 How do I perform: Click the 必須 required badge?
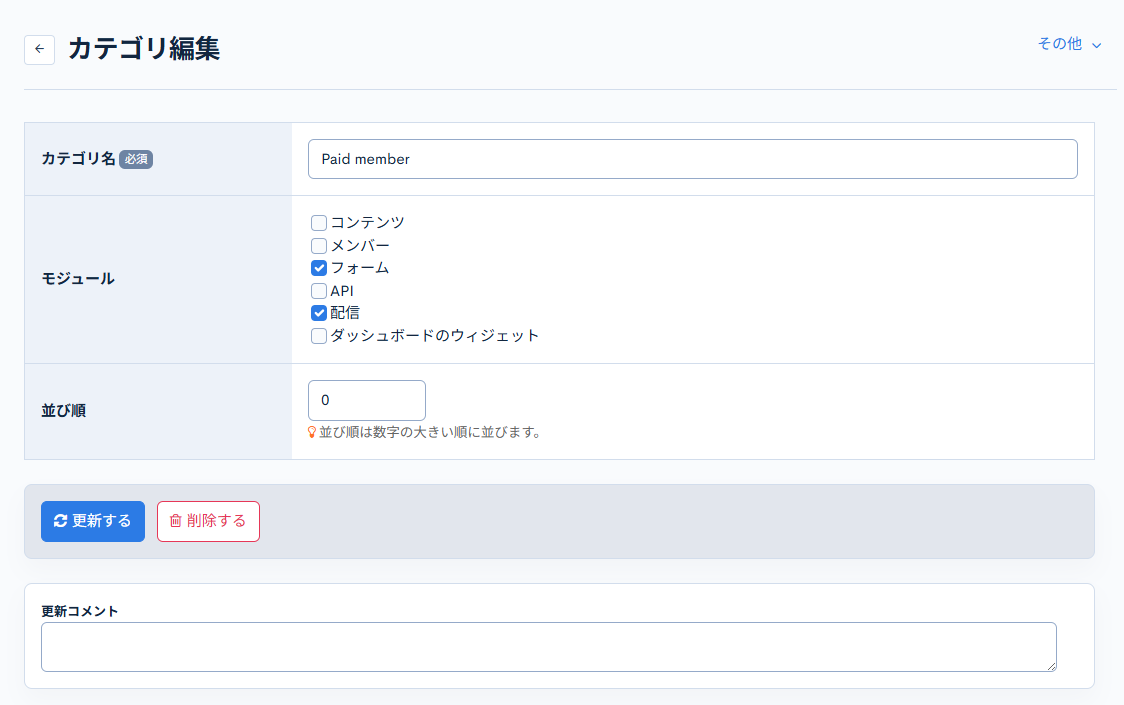pos(135,159)
